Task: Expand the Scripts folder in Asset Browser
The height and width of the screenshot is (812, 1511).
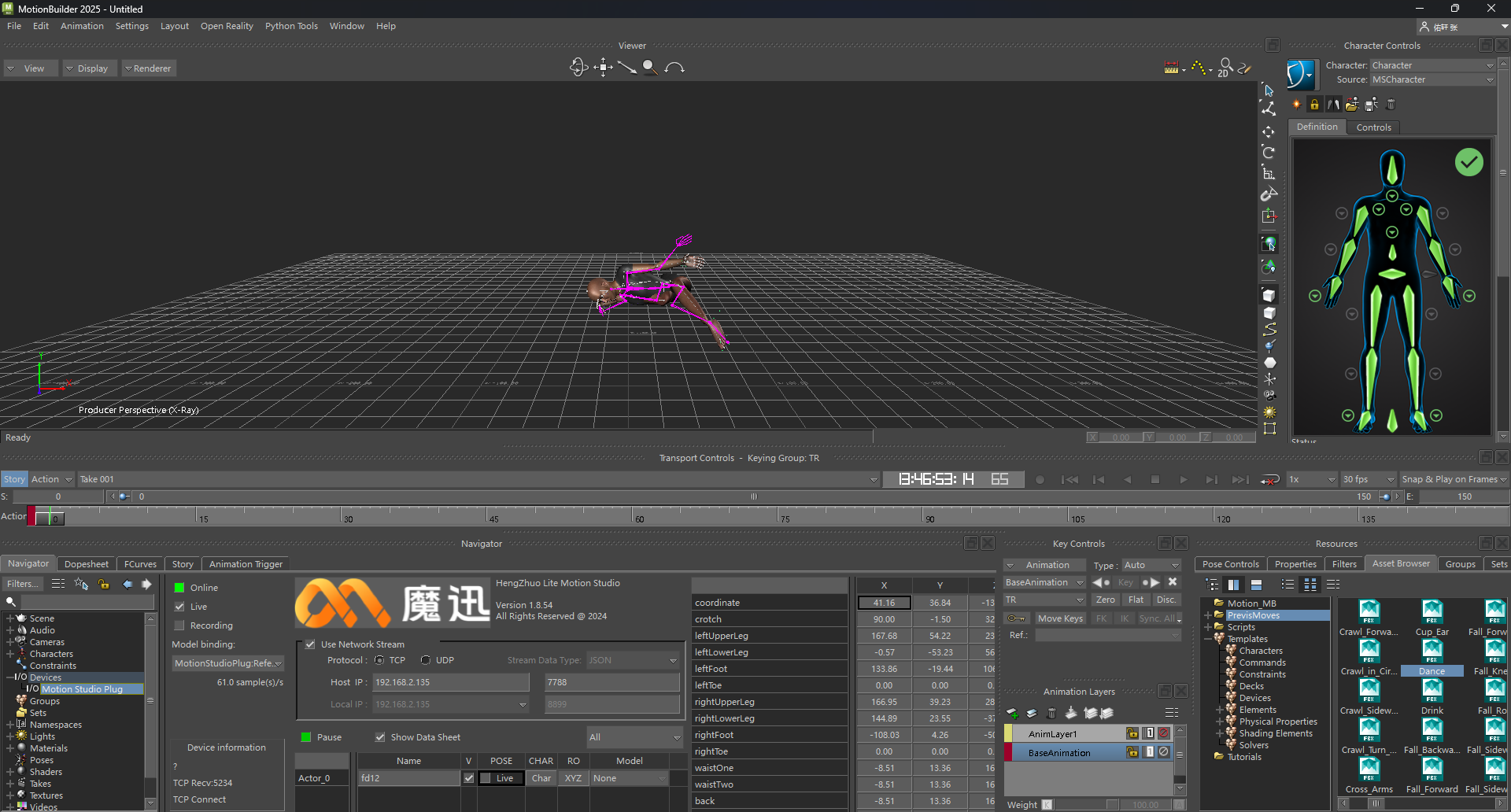Action: (1208, 627)
